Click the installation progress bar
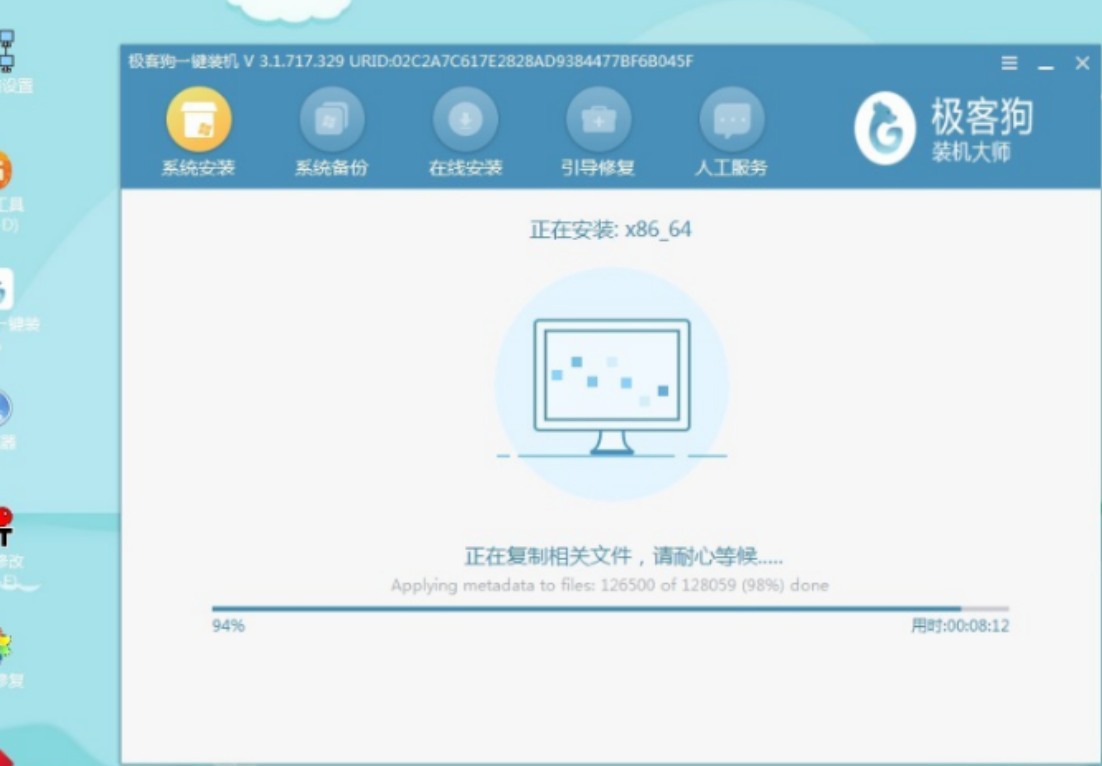Viewport: 1102px width, 766px height. (x=610, y=608)
